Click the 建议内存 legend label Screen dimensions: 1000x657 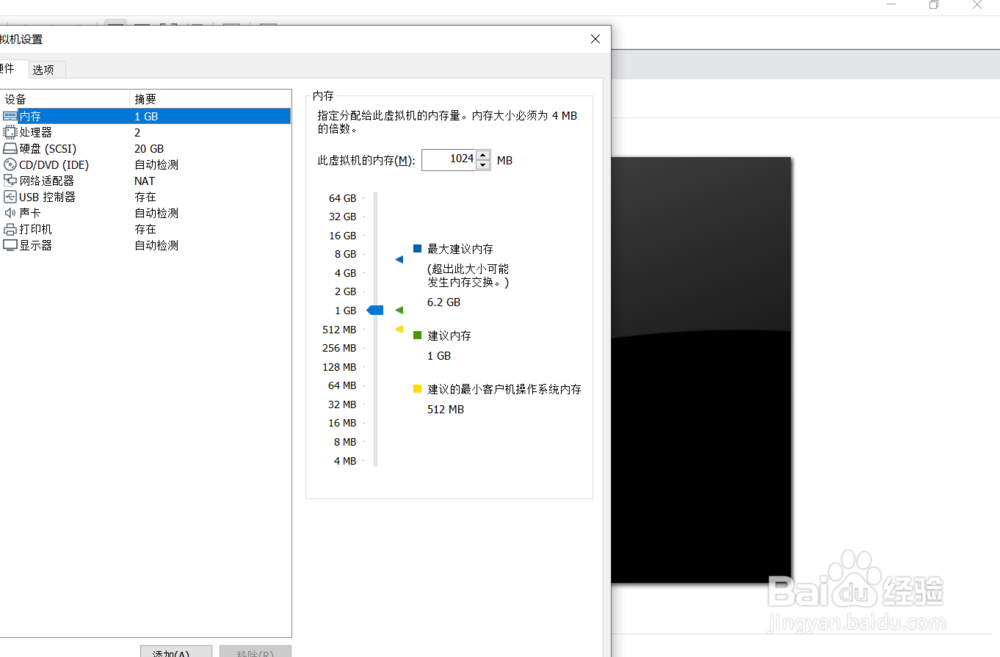(449, 336)
